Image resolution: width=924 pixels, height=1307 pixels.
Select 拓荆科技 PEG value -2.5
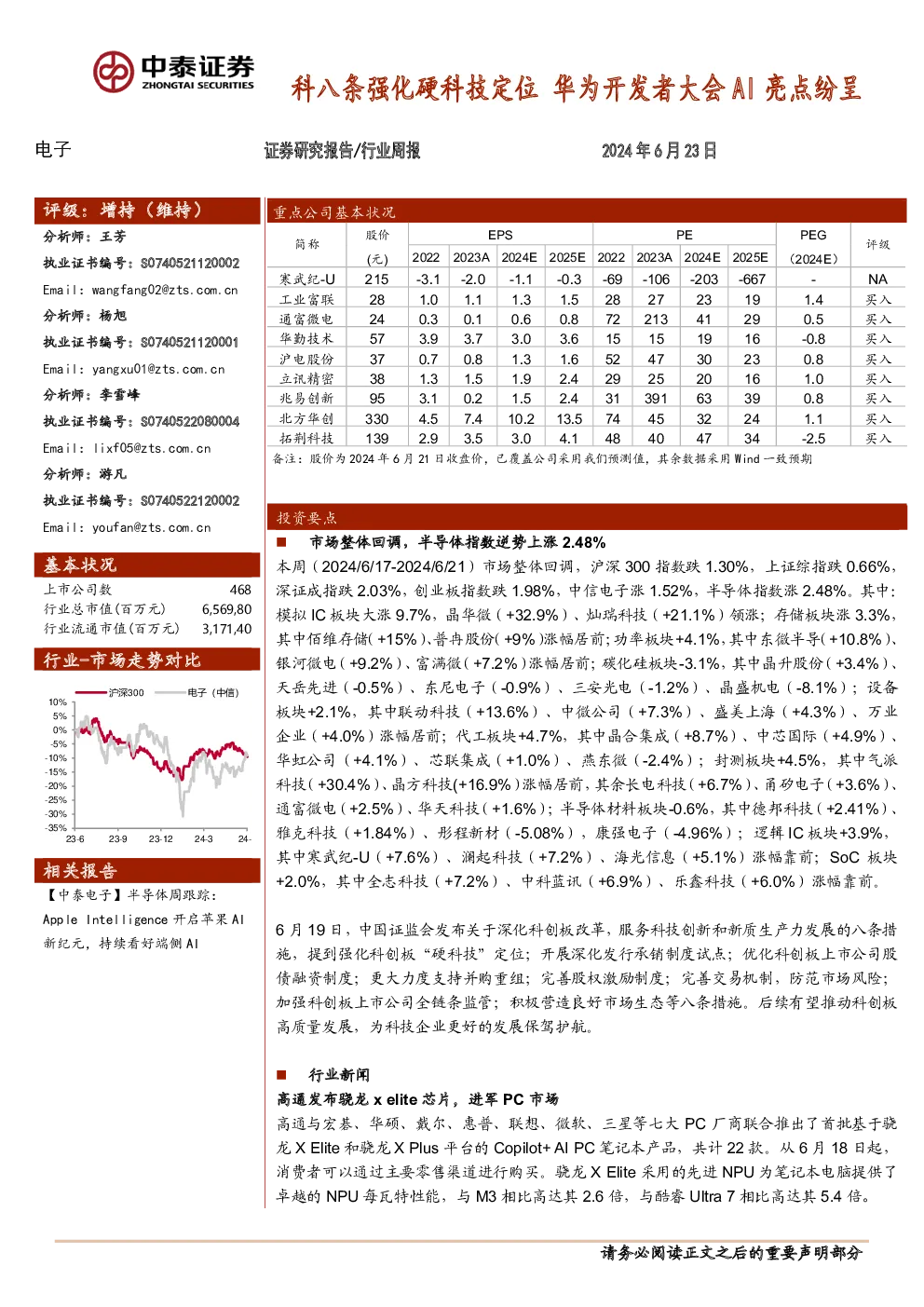813,439
